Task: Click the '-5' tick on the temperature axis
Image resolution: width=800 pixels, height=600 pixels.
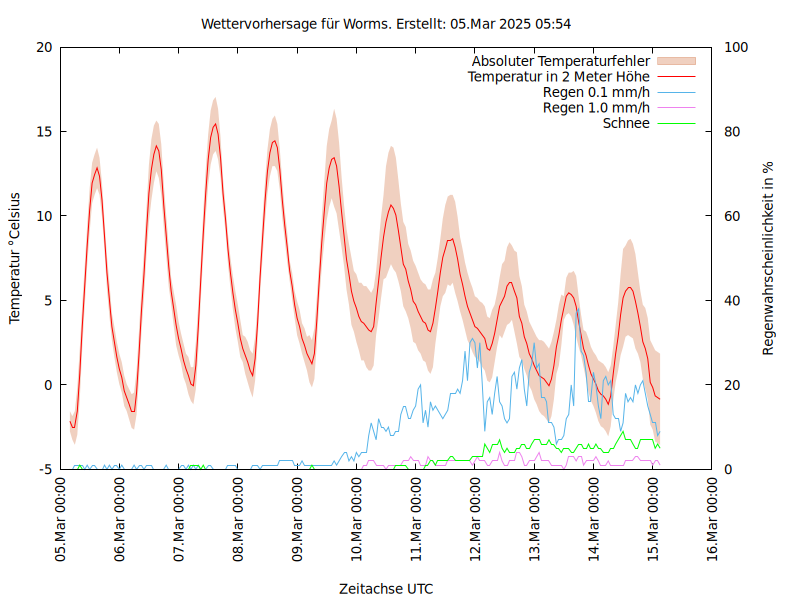Action: pyautogui.click(x=45, y=469)
